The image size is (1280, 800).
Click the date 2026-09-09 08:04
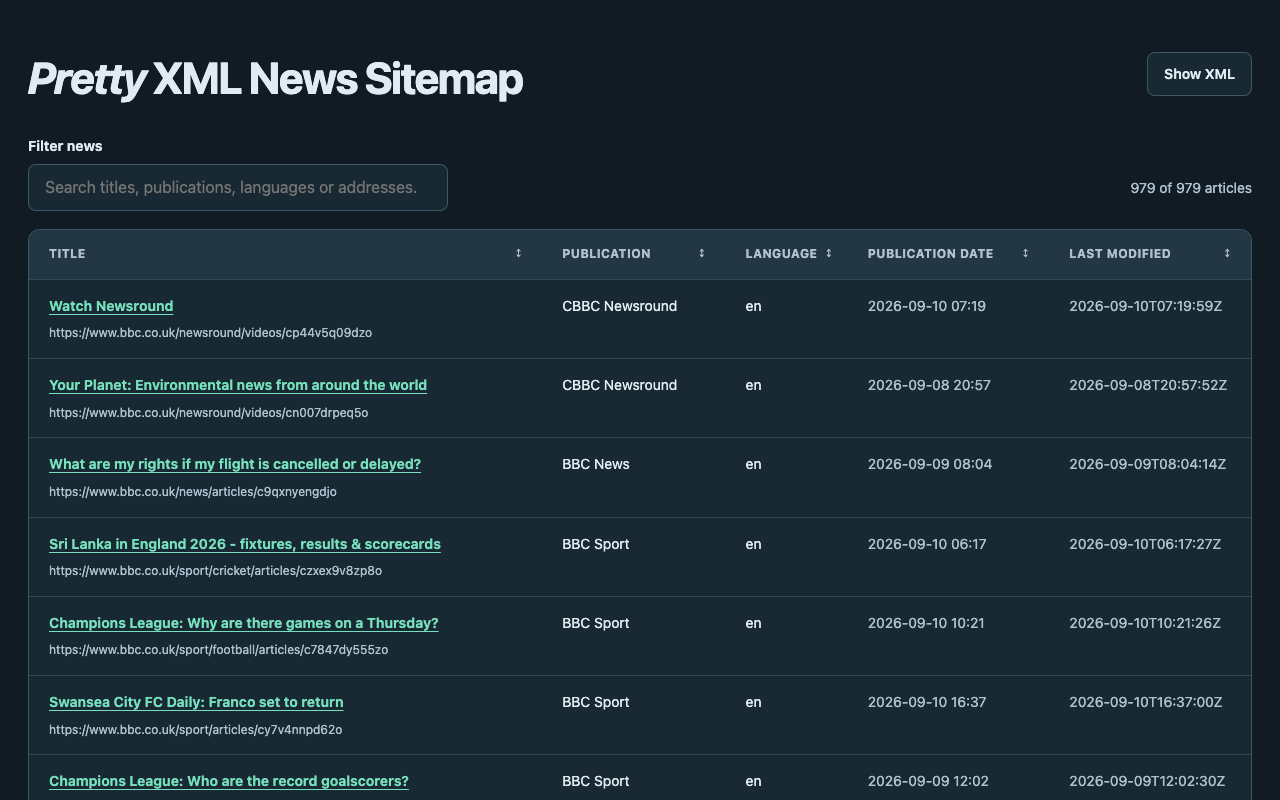tap(930, 464)
